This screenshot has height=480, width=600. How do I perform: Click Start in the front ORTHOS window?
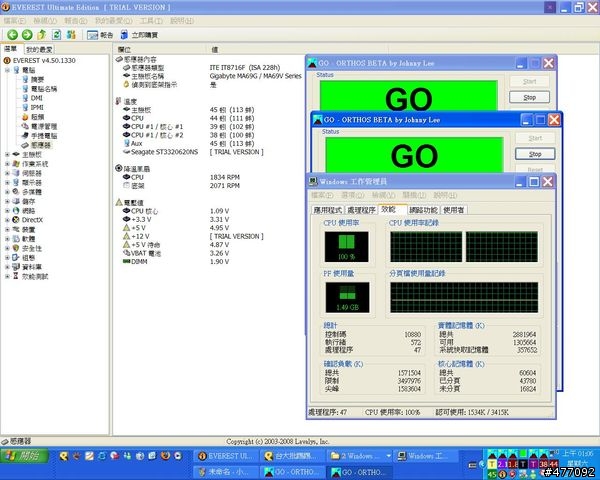(535, 138)
